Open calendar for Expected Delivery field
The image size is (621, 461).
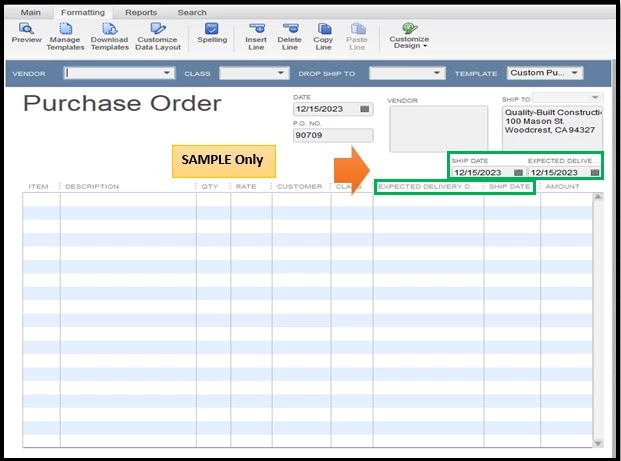(x=594, y=172)
